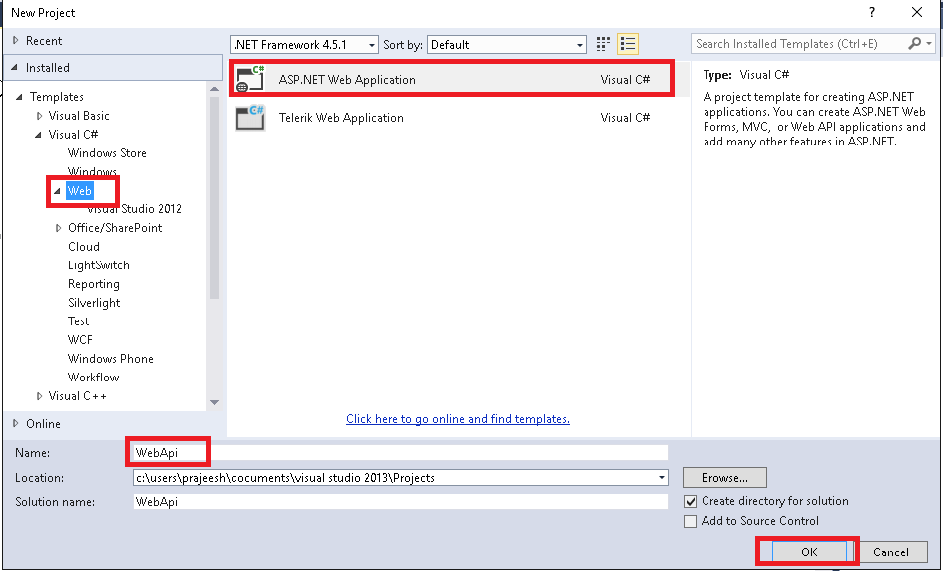This screenshot has height=571, width=943.
Task: Select Silverlight template category
Action: pos(94,303)
